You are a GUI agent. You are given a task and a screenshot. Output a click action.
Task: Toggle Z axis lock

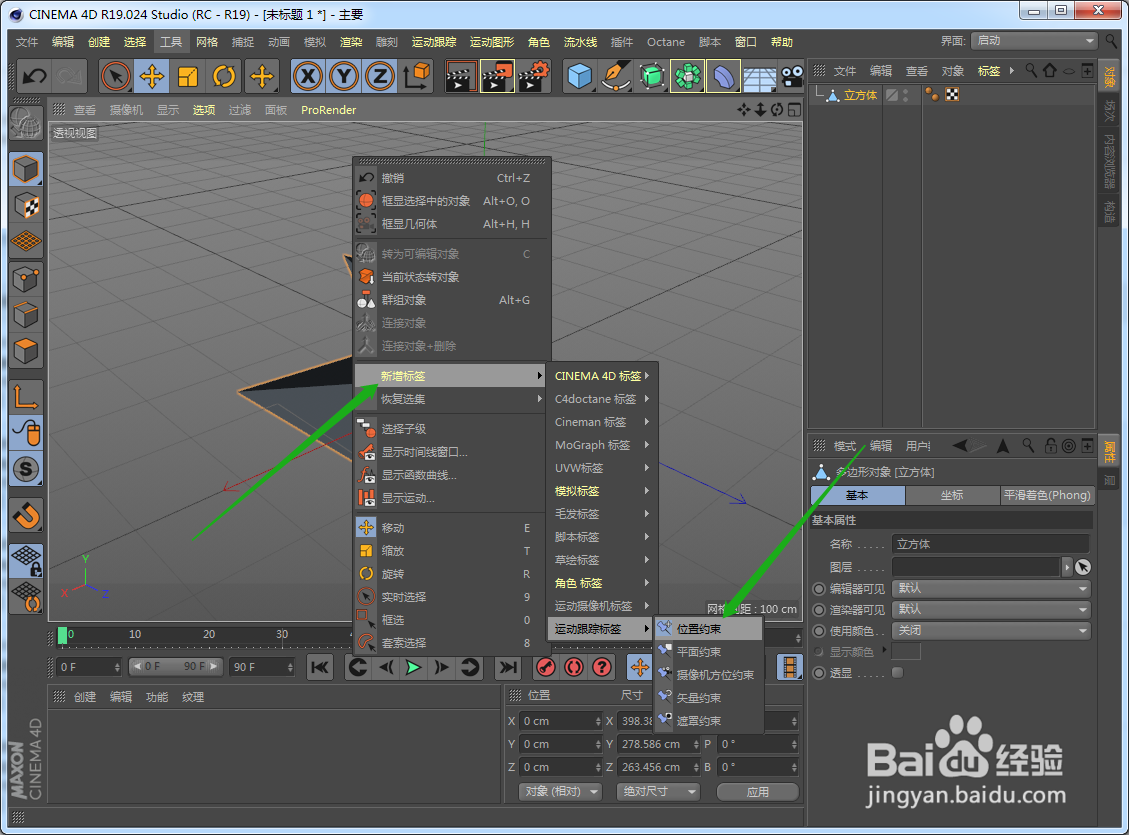point(380,76)
